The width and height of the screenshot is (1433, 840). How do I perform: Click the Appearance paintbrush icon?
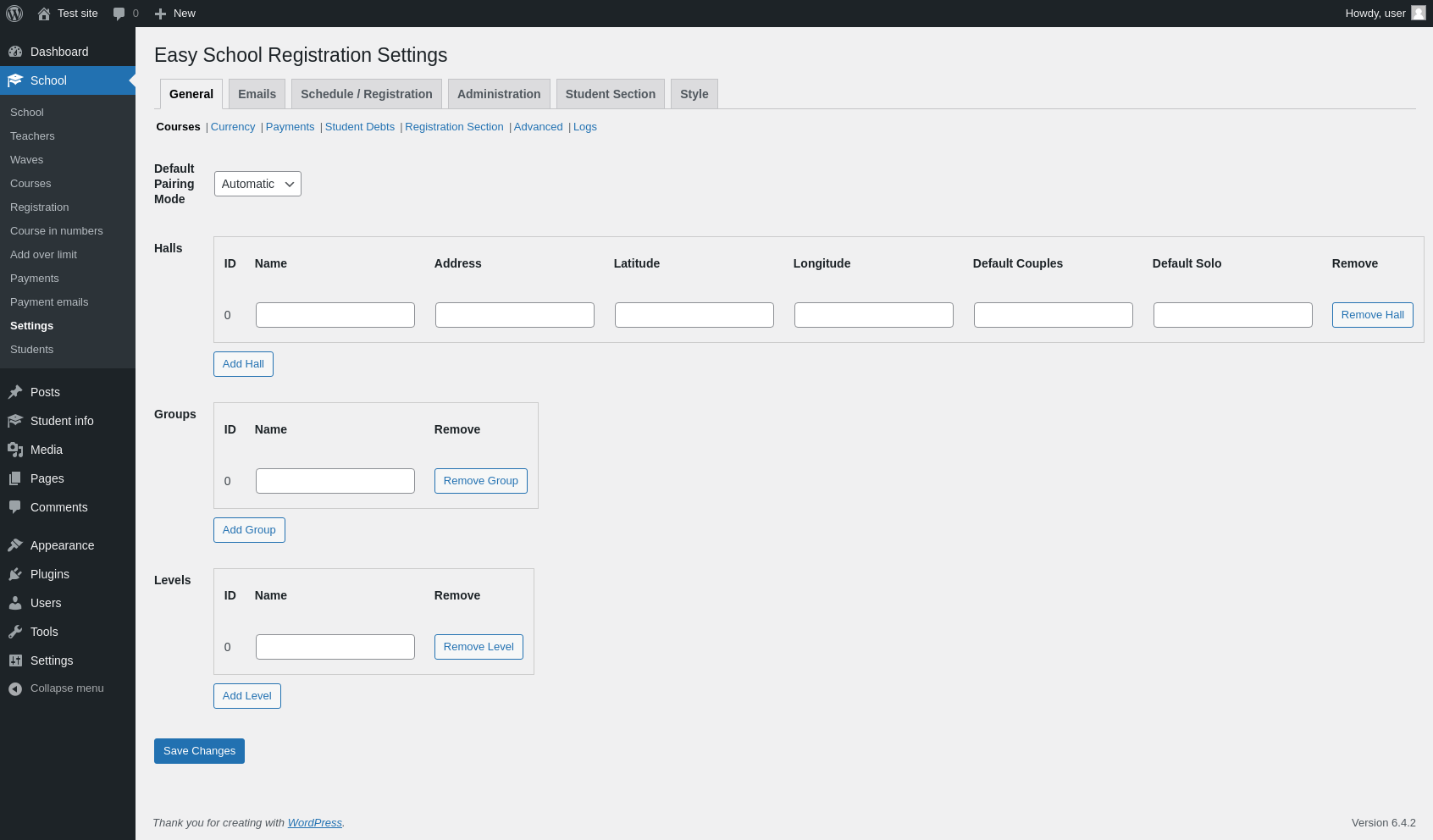tap(15, 545)
